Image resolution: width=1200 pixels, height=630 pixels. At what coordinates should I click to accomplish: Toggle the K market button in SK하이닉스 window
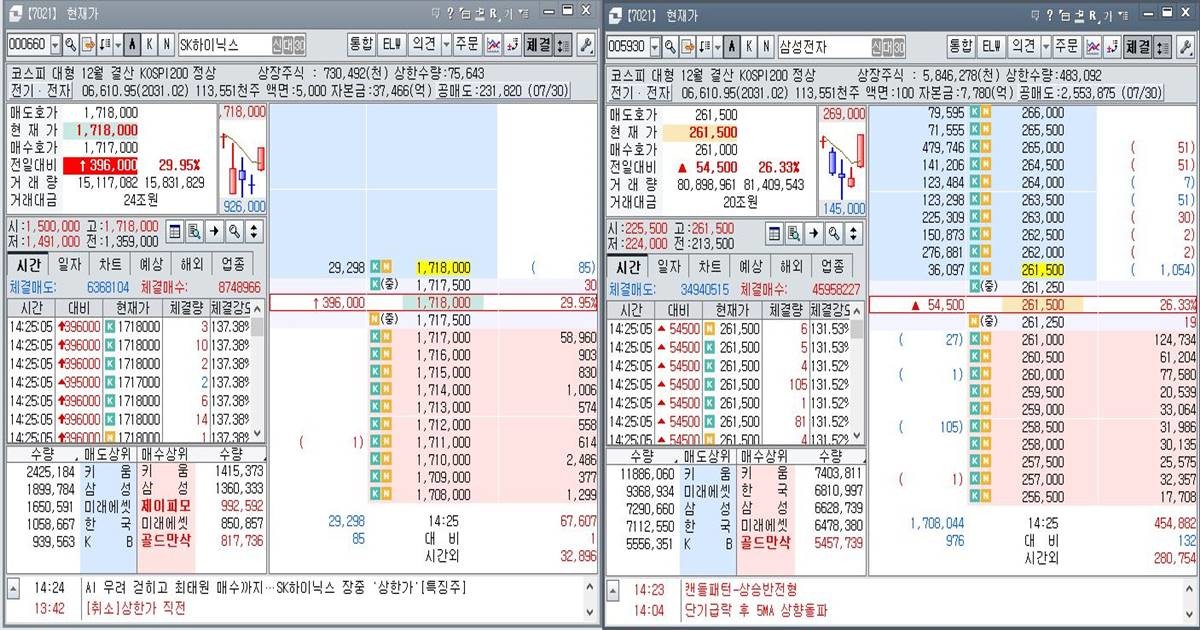point(149,45)
